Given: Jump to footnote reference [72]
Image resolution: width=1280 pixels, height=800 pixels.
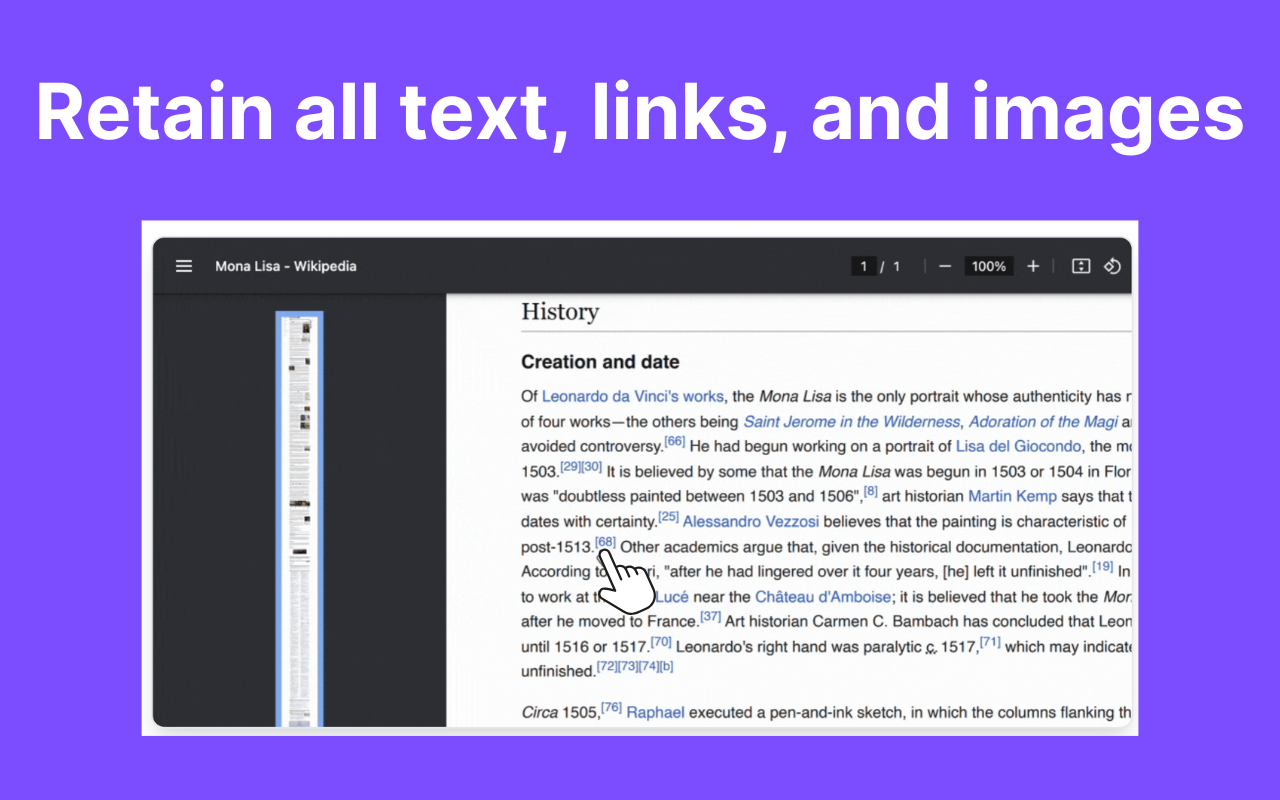Looking at the screenshot, I should click(607, 666).
